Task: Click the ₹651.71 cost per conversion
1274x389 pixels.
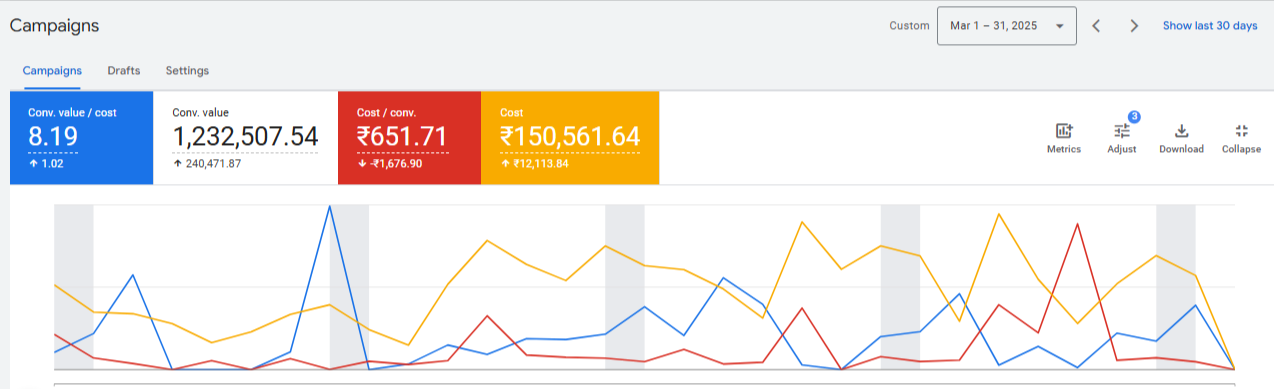Action: (402, 137)
